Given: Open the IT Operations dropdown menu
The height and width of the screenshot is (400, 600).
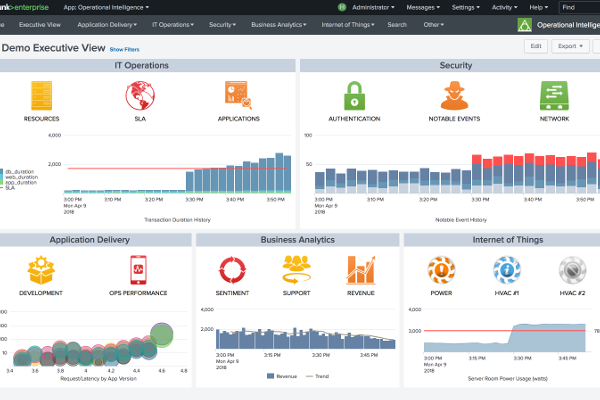Looking at the screenshot, I should pyautogui.click(x=174, y=23).
